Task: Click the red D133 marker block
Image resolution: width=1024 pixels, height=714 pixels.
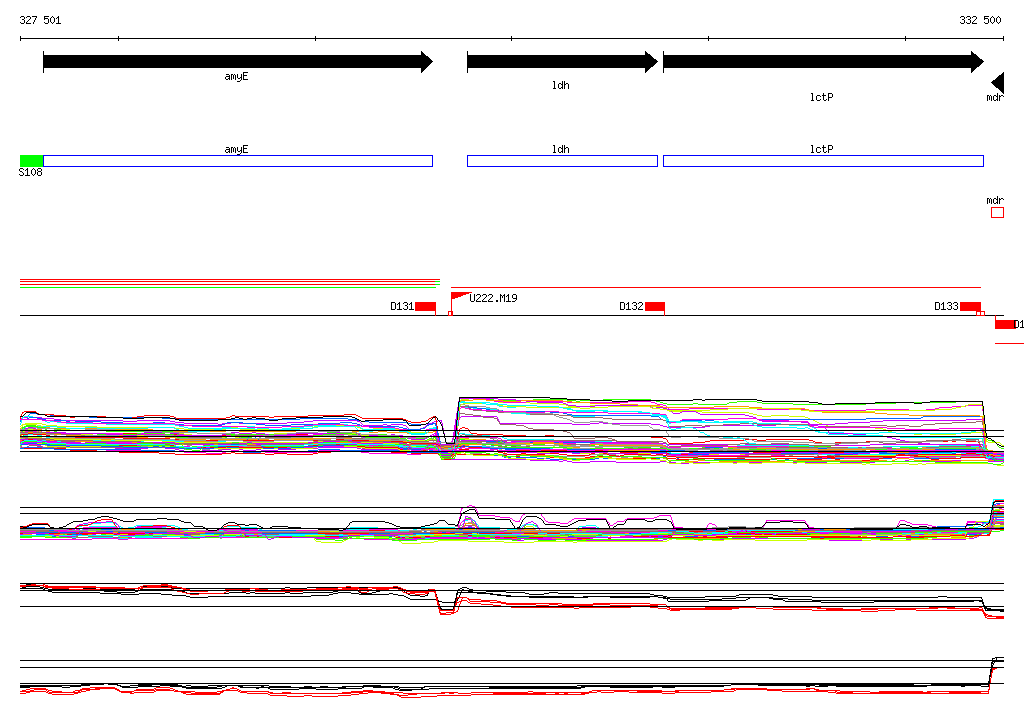Action: [x=970, y=306]
